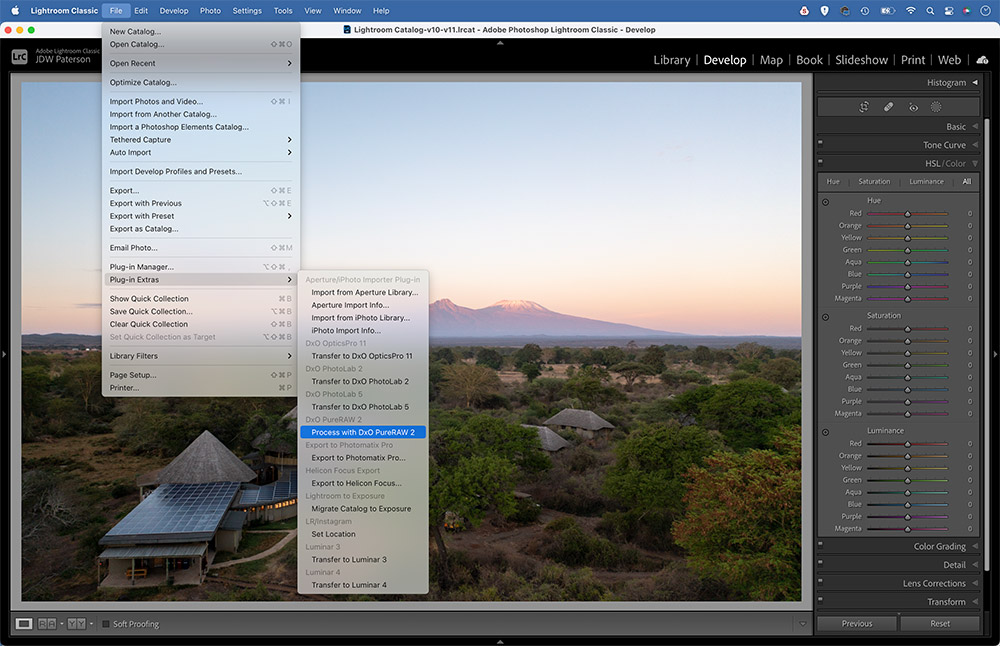Click the Time Machine menu bar icon
Viewport: 1000px width, 646px height.
tap(865, 11)
